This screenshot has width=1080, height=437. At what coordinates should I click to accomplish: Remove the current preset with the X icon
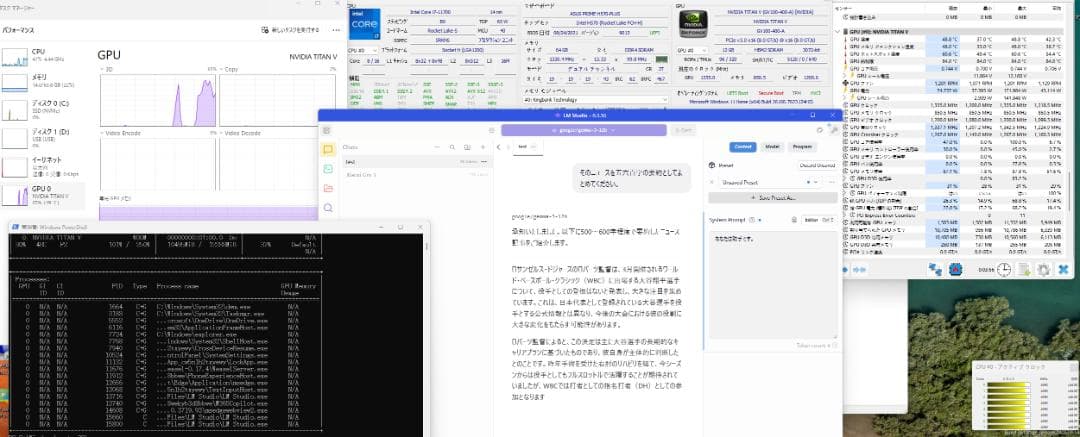(x=712, y=183)
